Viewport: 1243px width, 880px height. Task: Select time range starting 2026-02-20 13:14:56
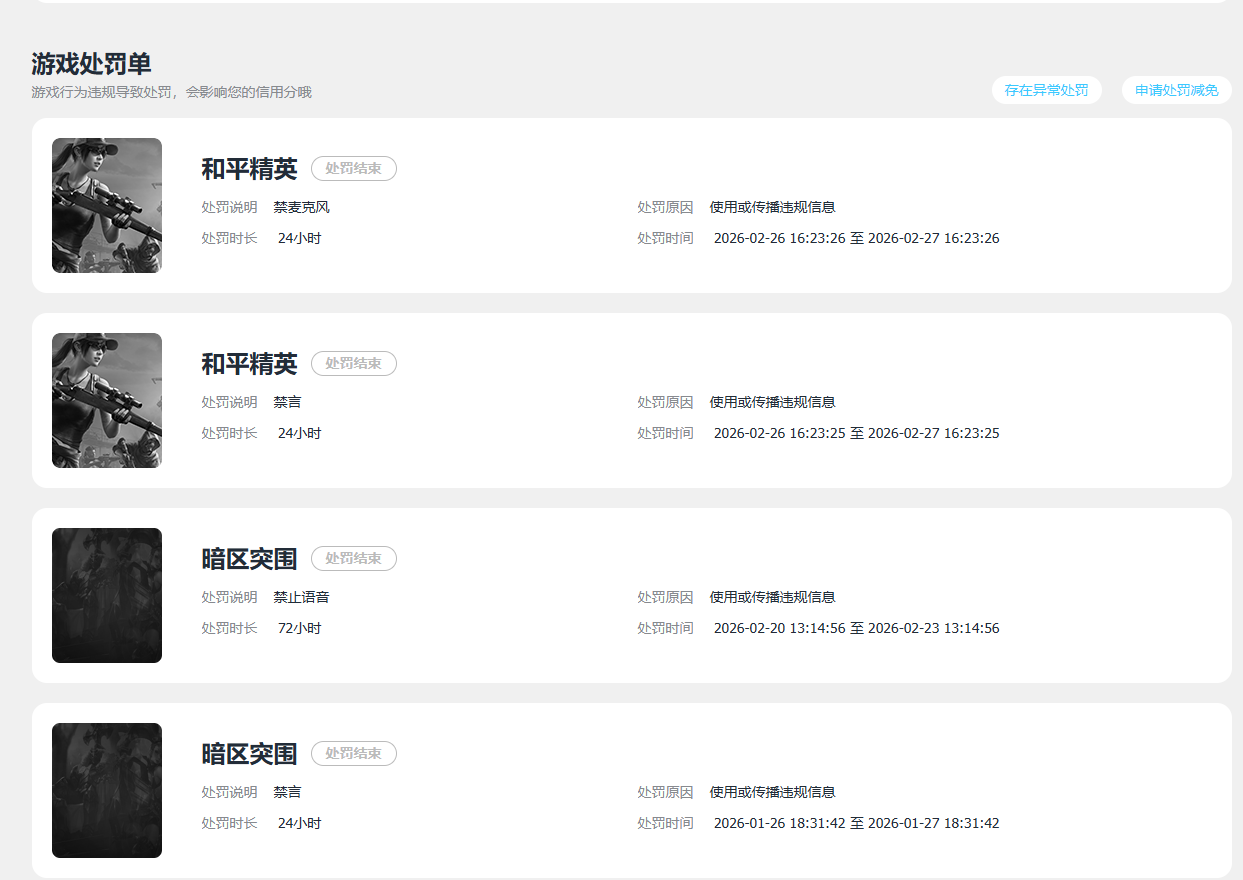(857, 629)
